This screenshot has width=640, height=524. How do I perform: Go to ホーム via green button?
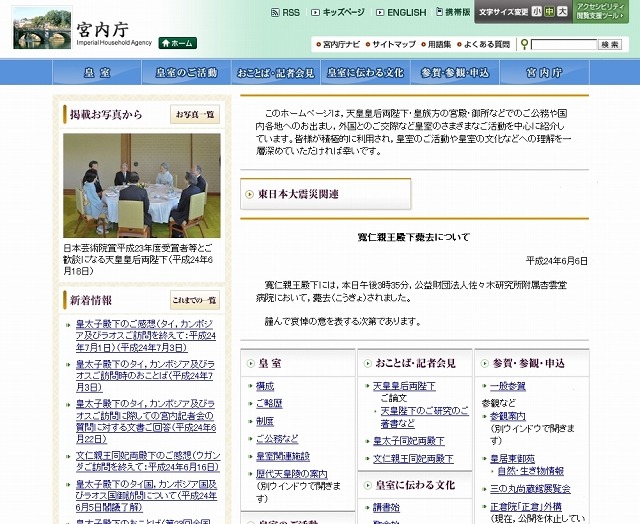[x=178, y=43]
